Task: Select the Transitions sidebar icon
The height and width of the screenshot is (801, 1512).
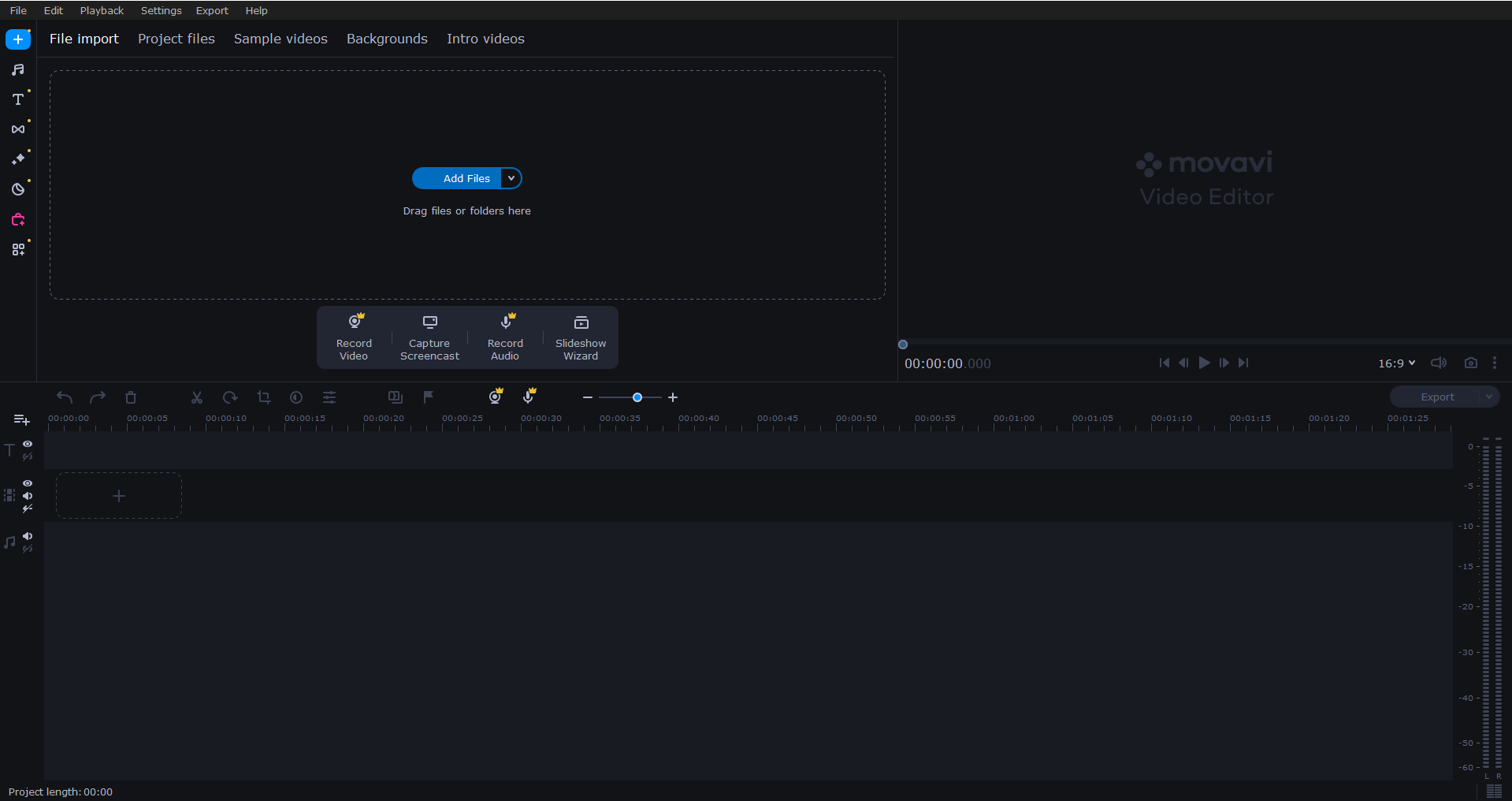Action: [17, 129]
